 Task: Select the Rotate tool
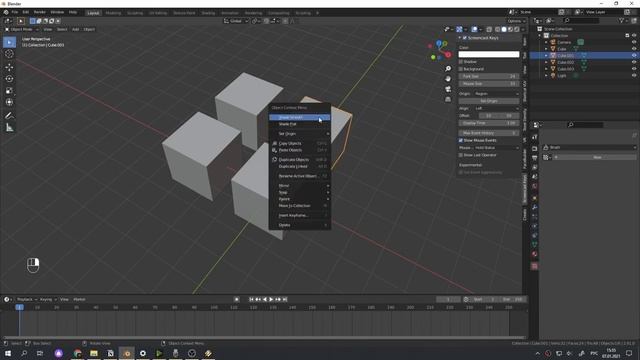tap(9, 79)
